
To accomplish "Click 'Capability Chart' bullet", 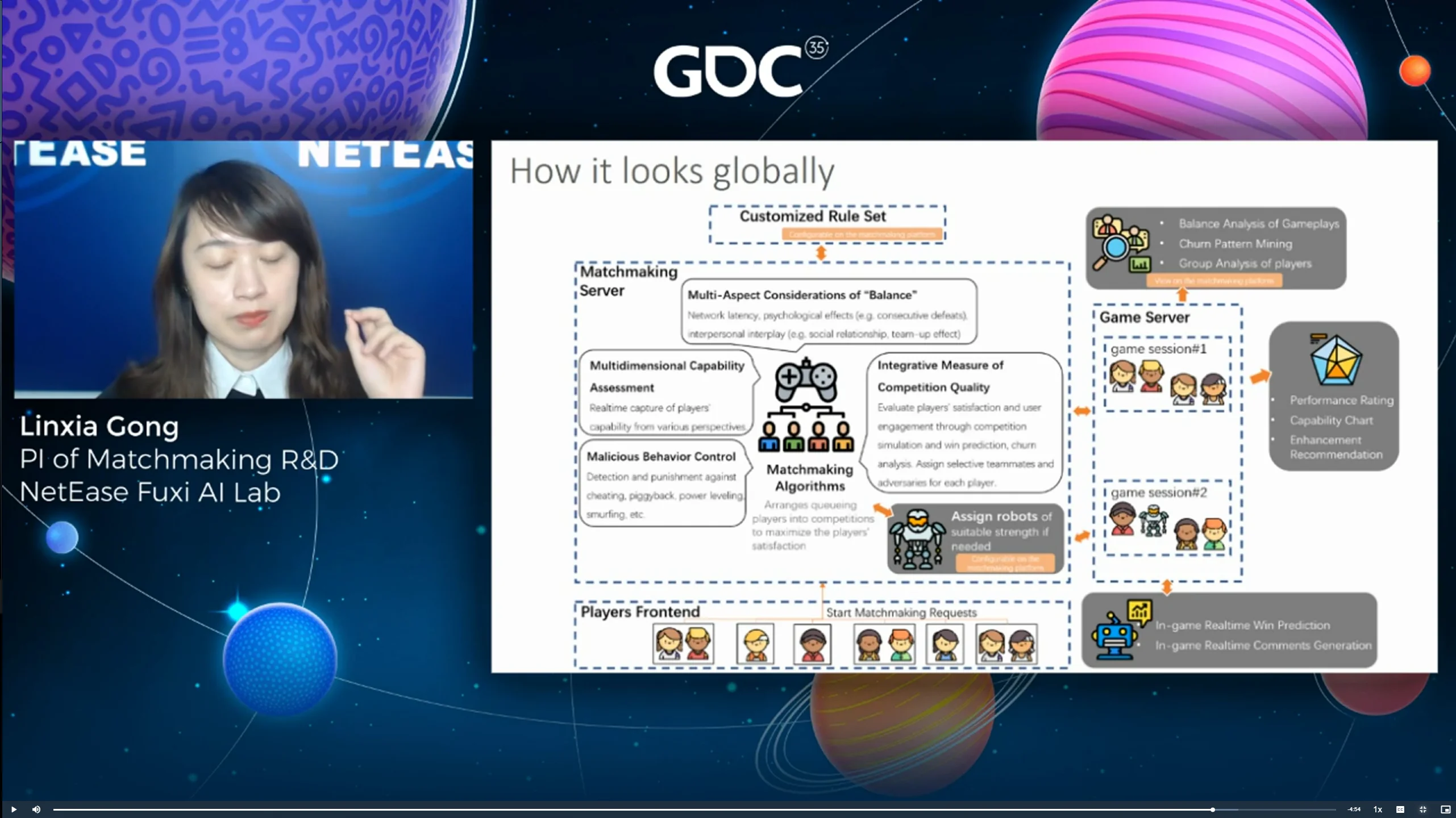I will pos(1331,420).
